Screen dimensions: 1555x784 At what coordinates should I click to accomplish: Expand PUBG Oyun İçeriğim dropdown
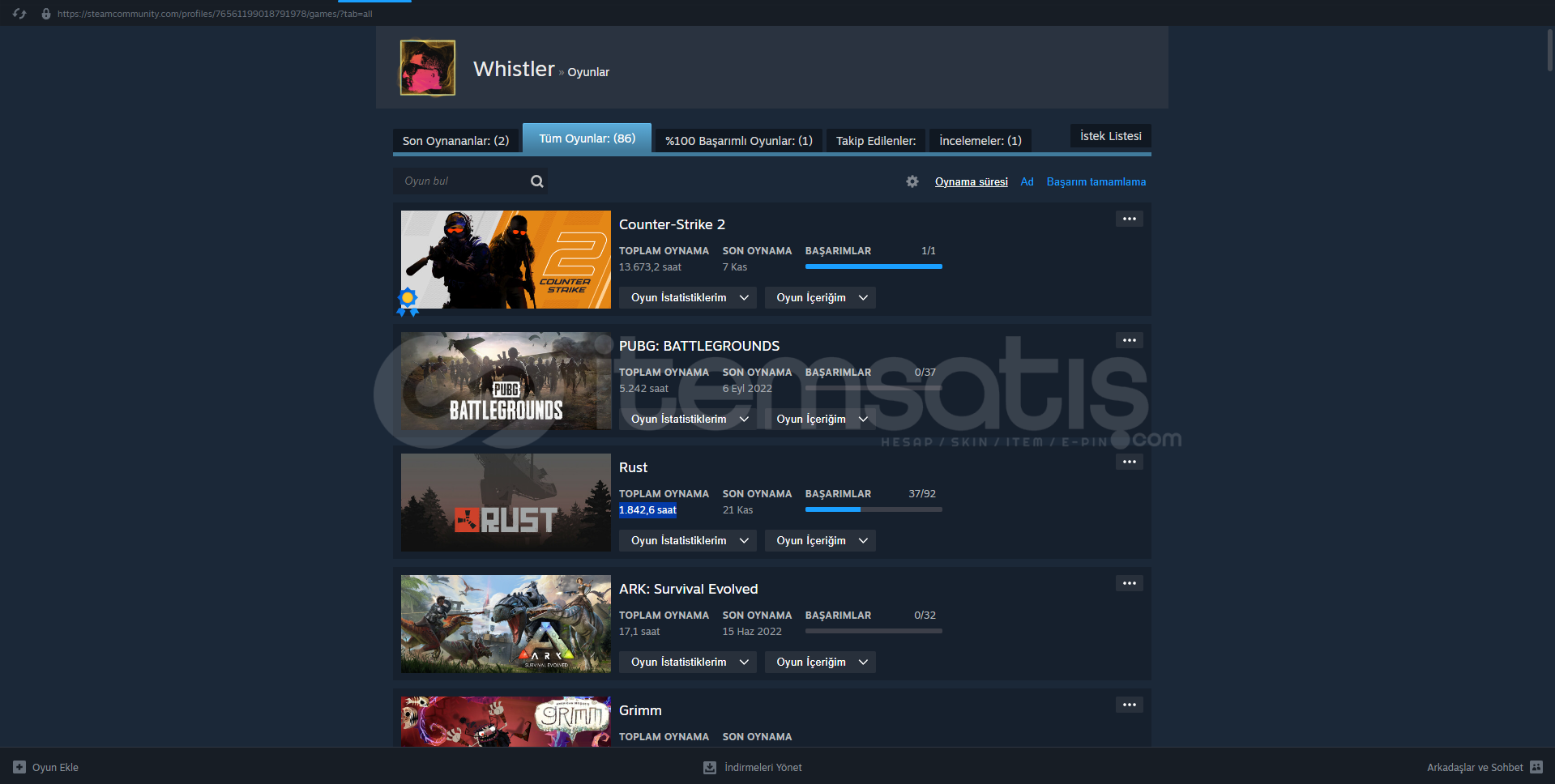pos(820,419)
